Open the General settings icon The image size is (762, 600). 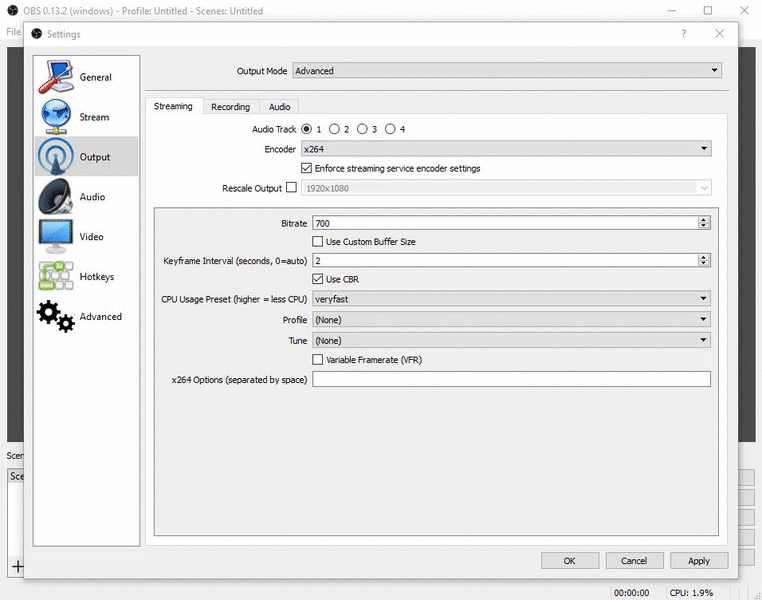tap(56, 77)
